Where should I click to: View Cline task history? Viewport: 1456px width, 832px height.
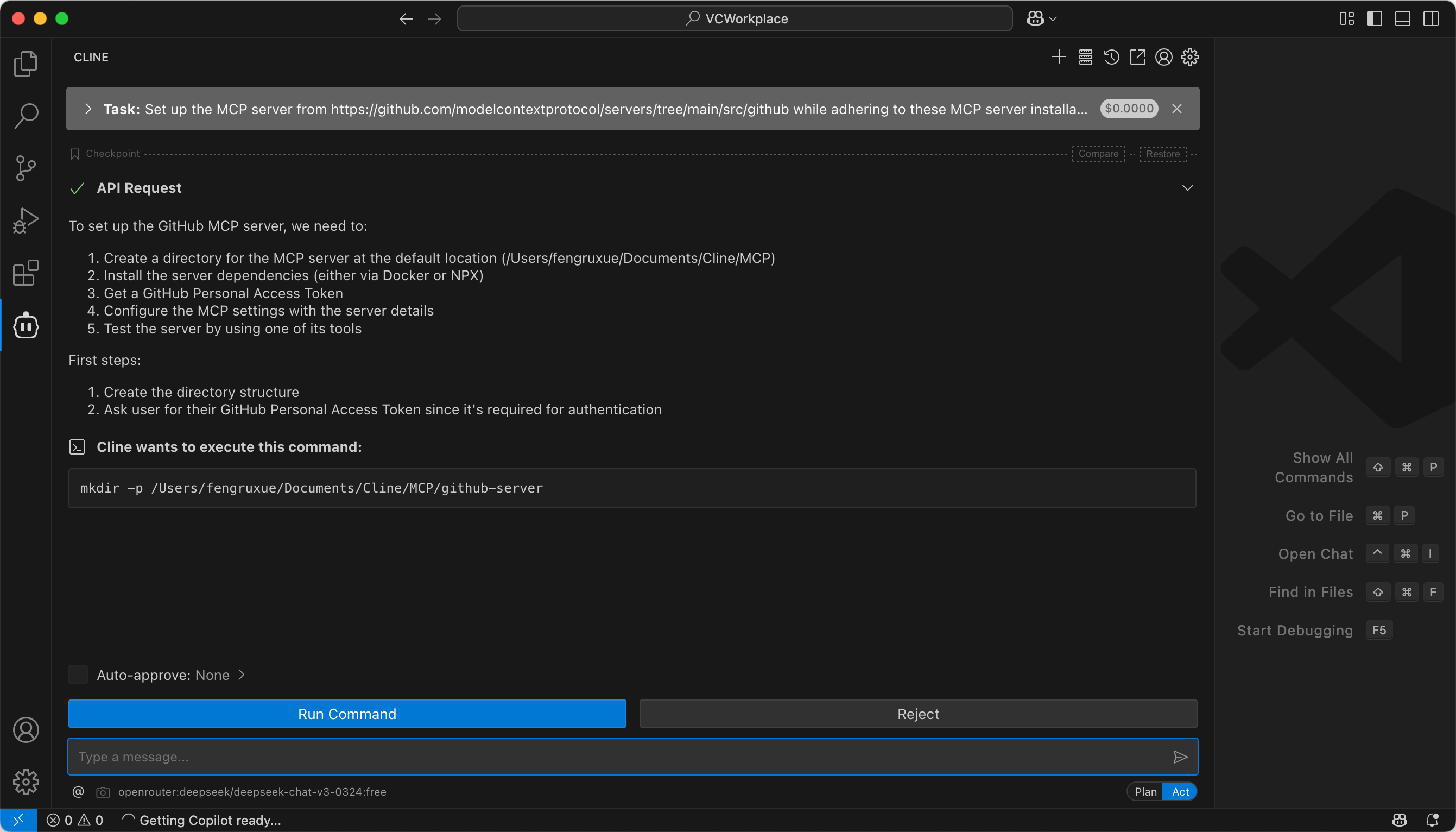(1111, 56)
